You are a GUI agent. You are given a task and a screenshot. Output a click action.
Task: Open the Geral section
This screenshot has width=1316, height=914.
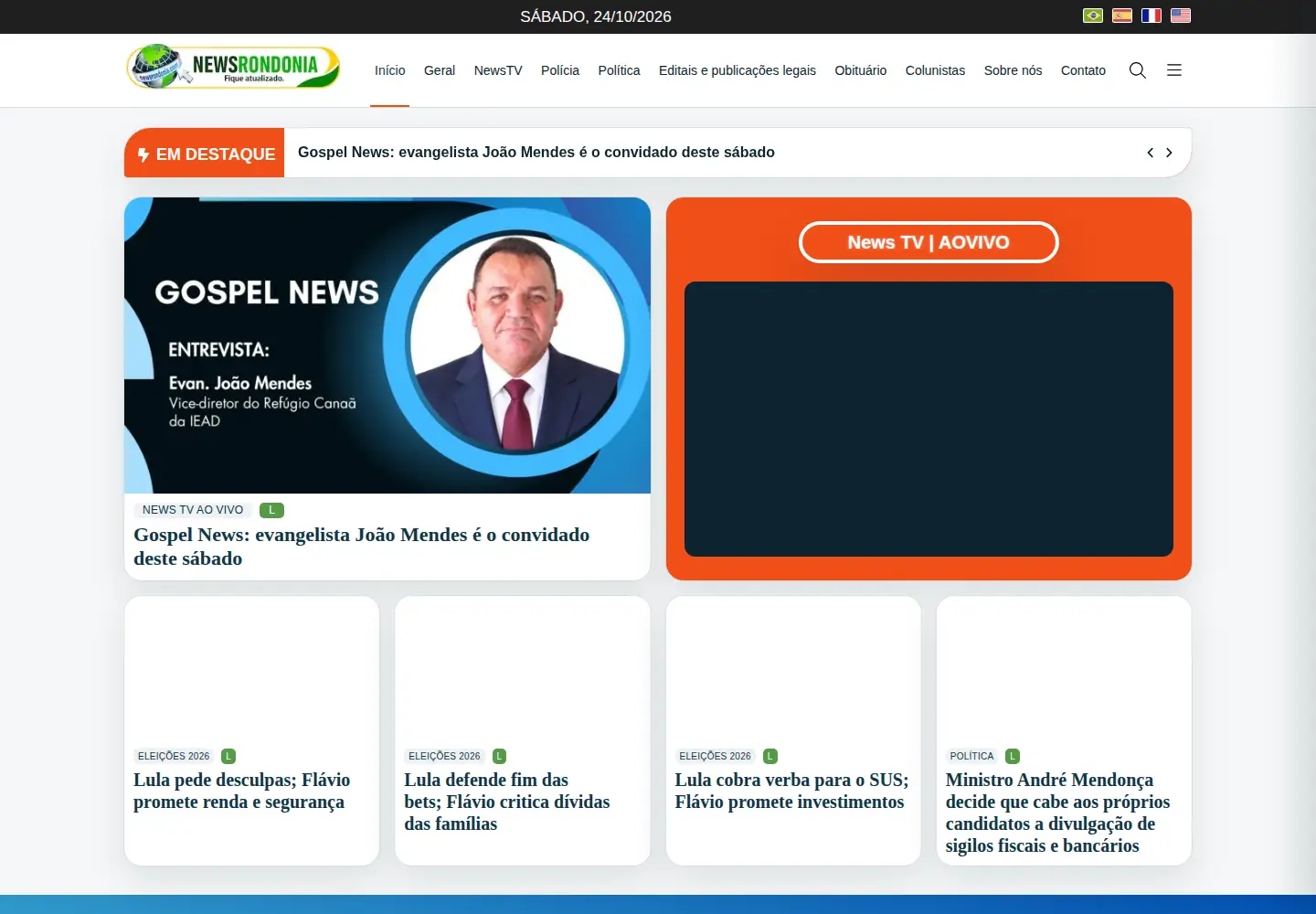(x=440, y=70)
